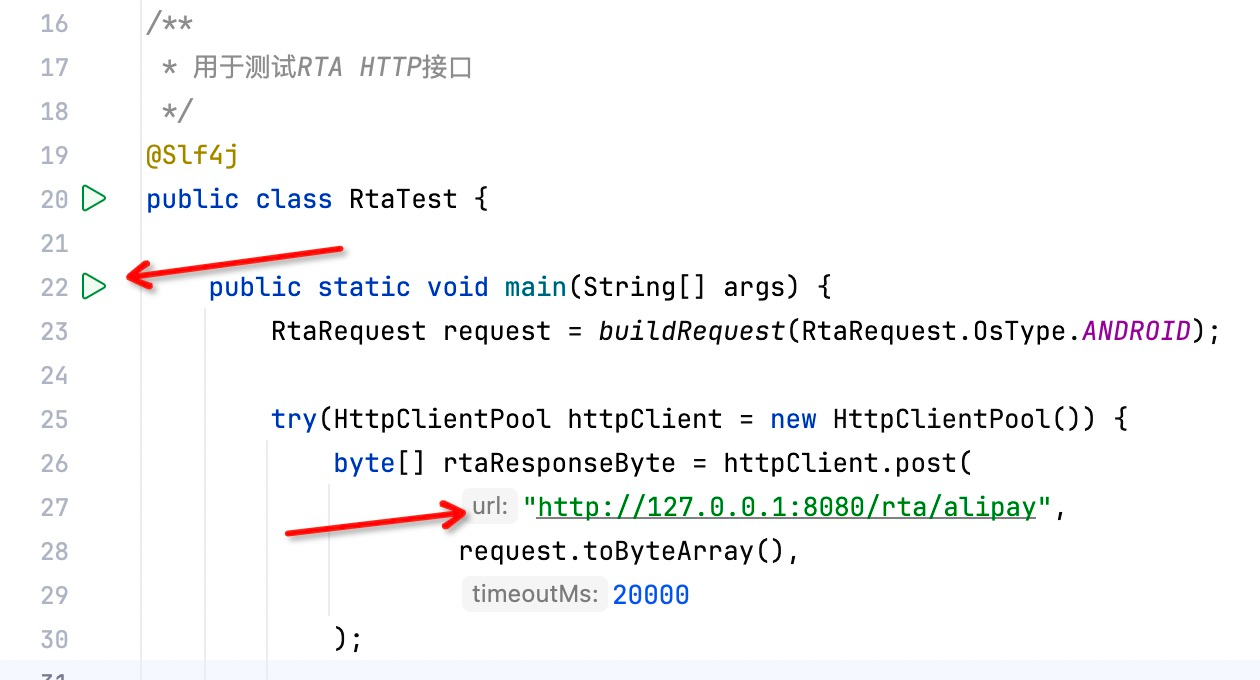This screenshot has width=1260, height=680.
Task: Click the "new" keyword
Action: [x=793, y=419]
